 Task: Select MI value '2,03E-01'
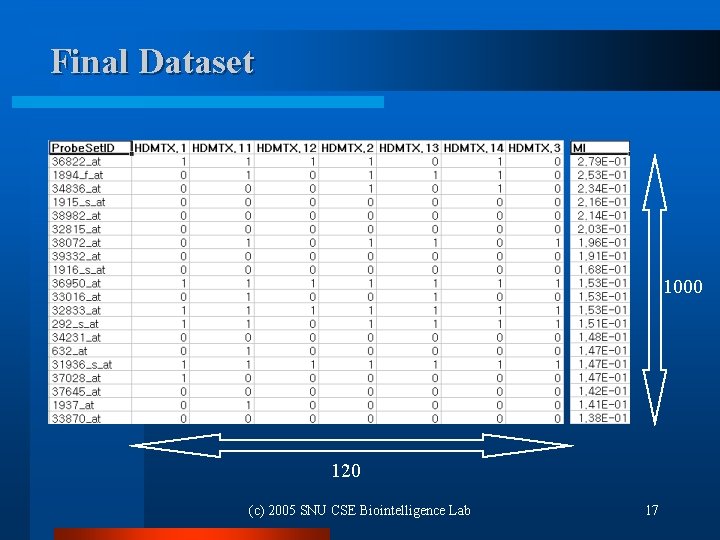[x=600, y=229]
